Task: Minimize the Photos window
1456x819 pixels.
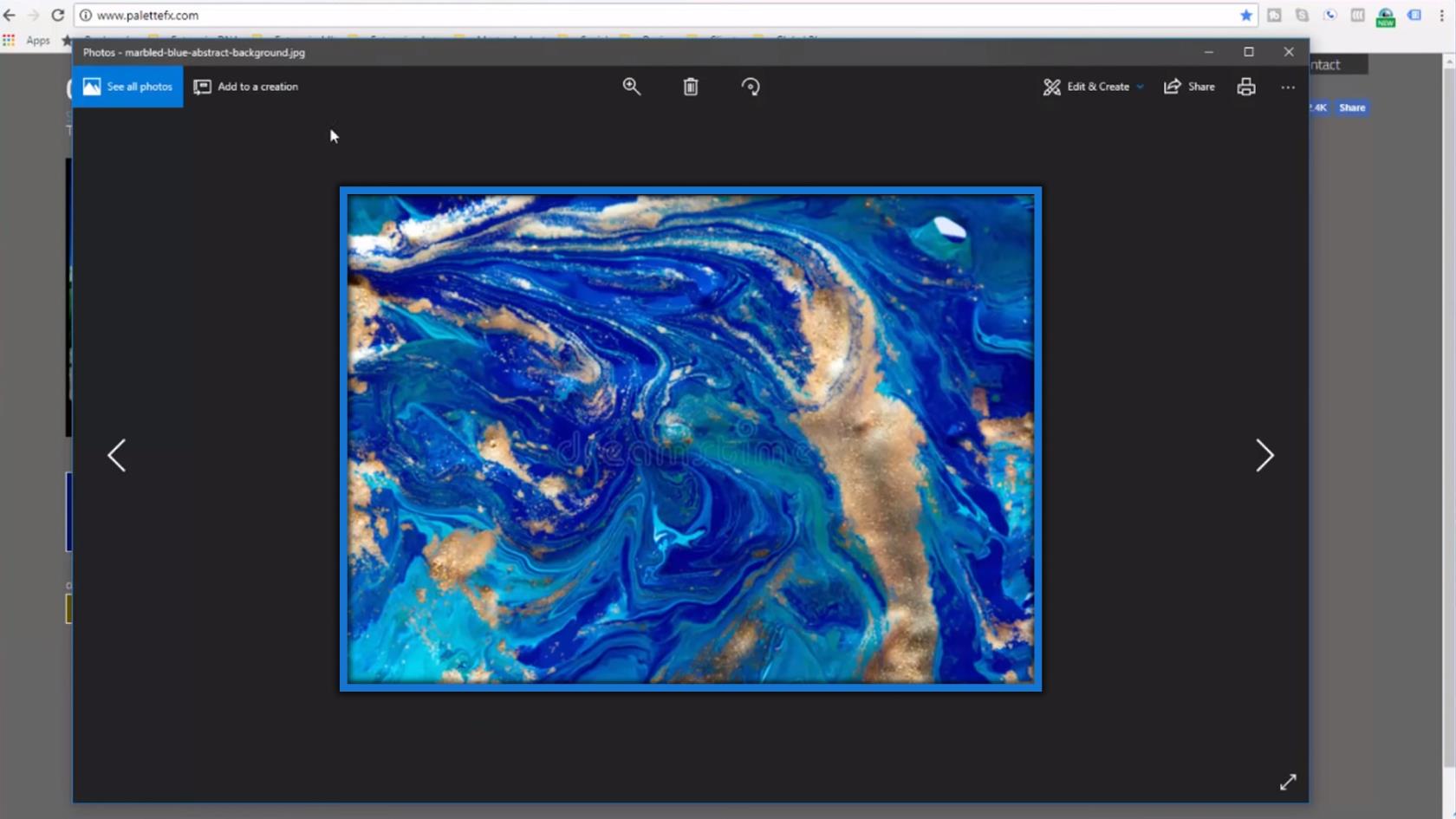Action: tap(1208, 52)
